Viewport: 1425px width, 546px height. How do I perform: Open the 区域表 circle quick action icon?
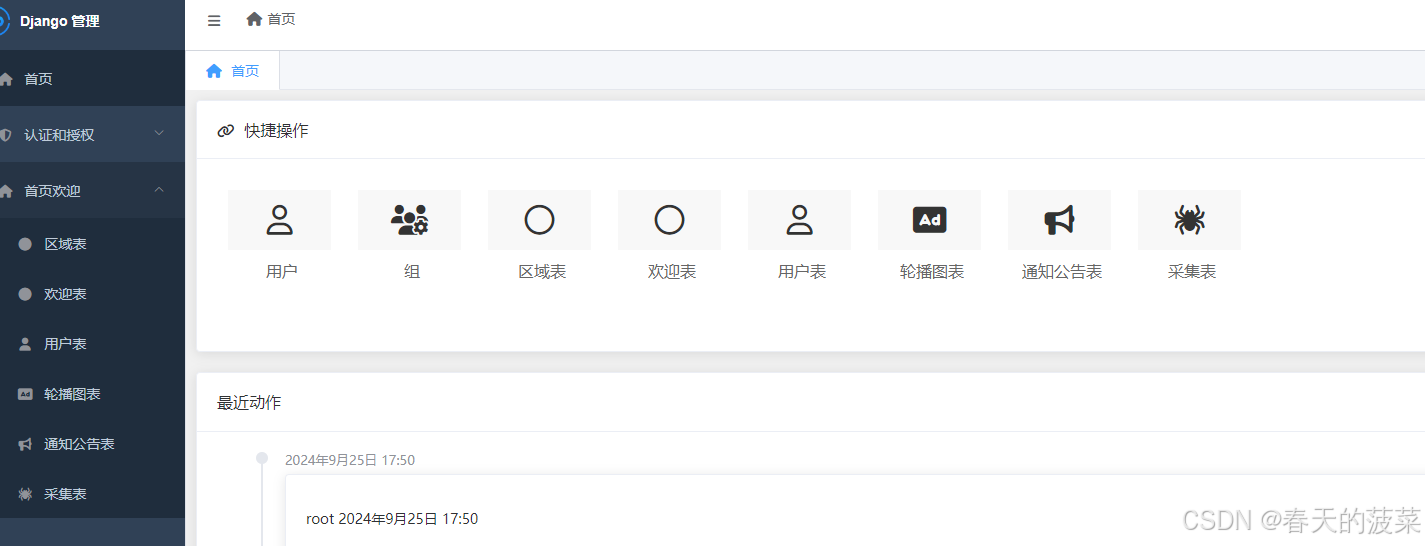pyautogui.click(x=540, y=220)
